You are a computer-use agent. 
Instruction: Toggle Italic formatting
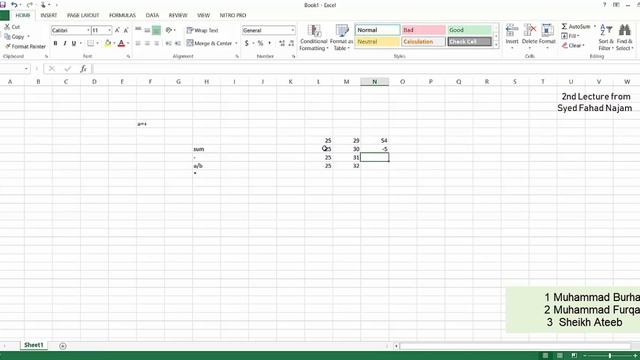pos(64,43)
